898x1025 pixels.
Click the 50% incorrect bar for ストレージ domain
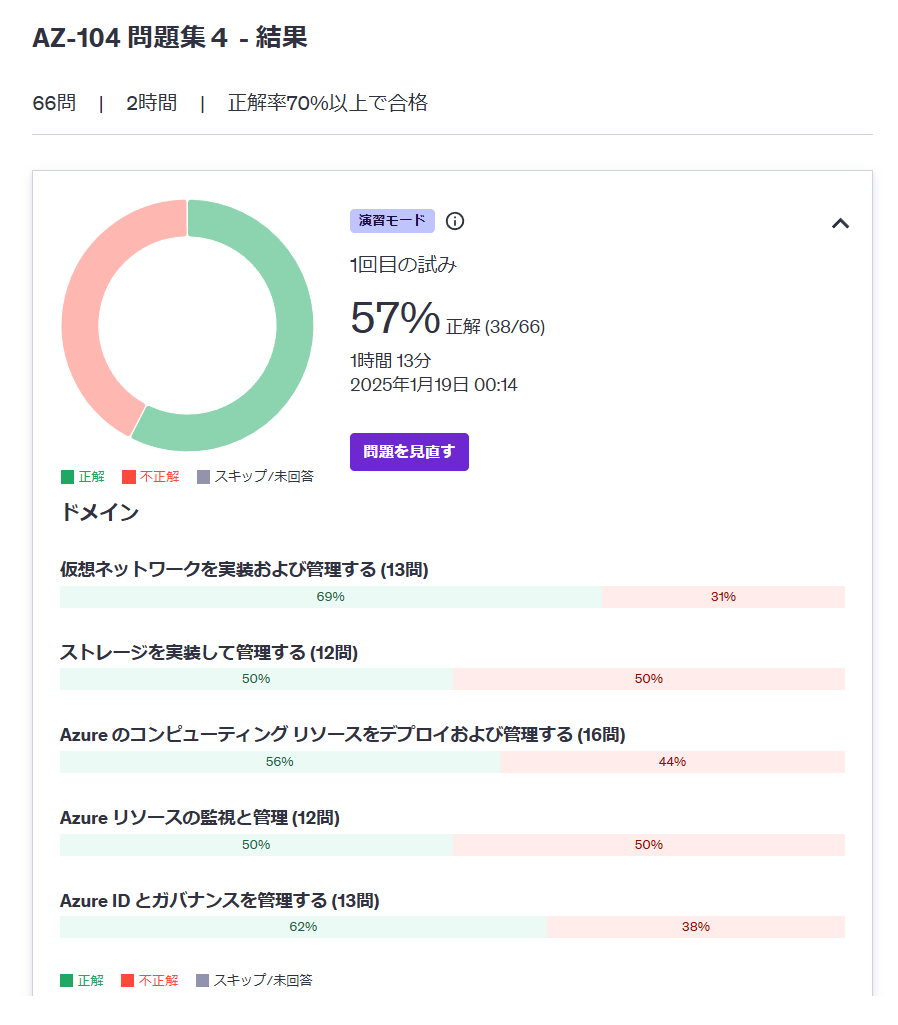point(649,679)
